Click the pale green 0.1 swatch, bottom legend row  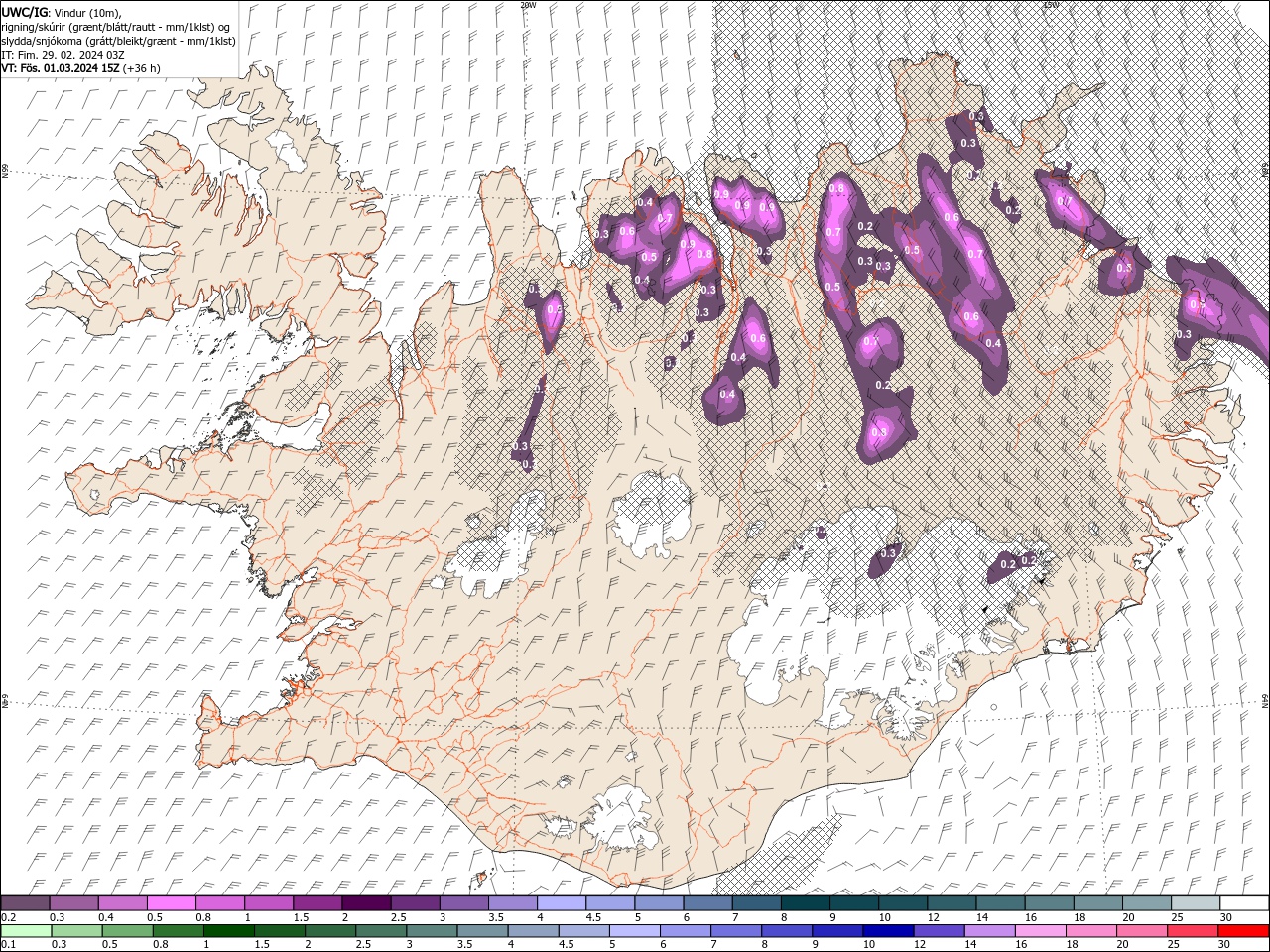[26, 931]
